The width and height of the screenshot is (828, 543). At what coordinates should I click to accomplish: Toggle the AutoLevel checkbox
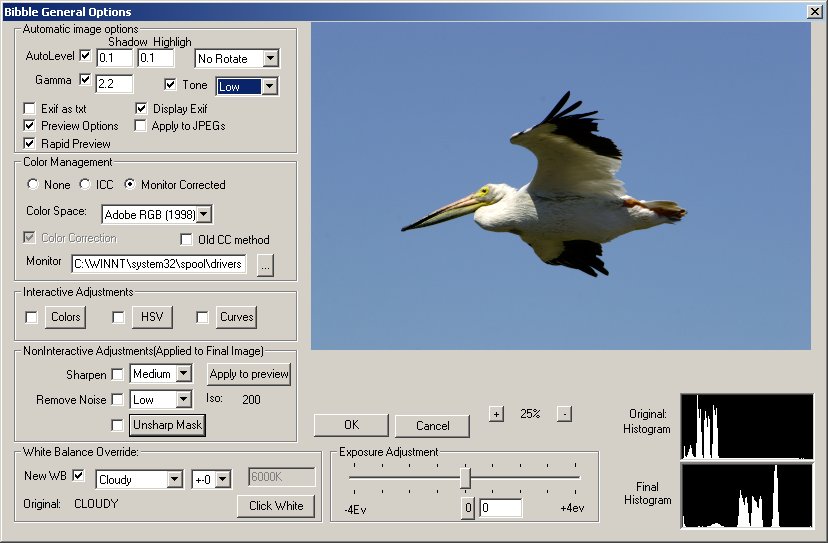click(85, 55)
